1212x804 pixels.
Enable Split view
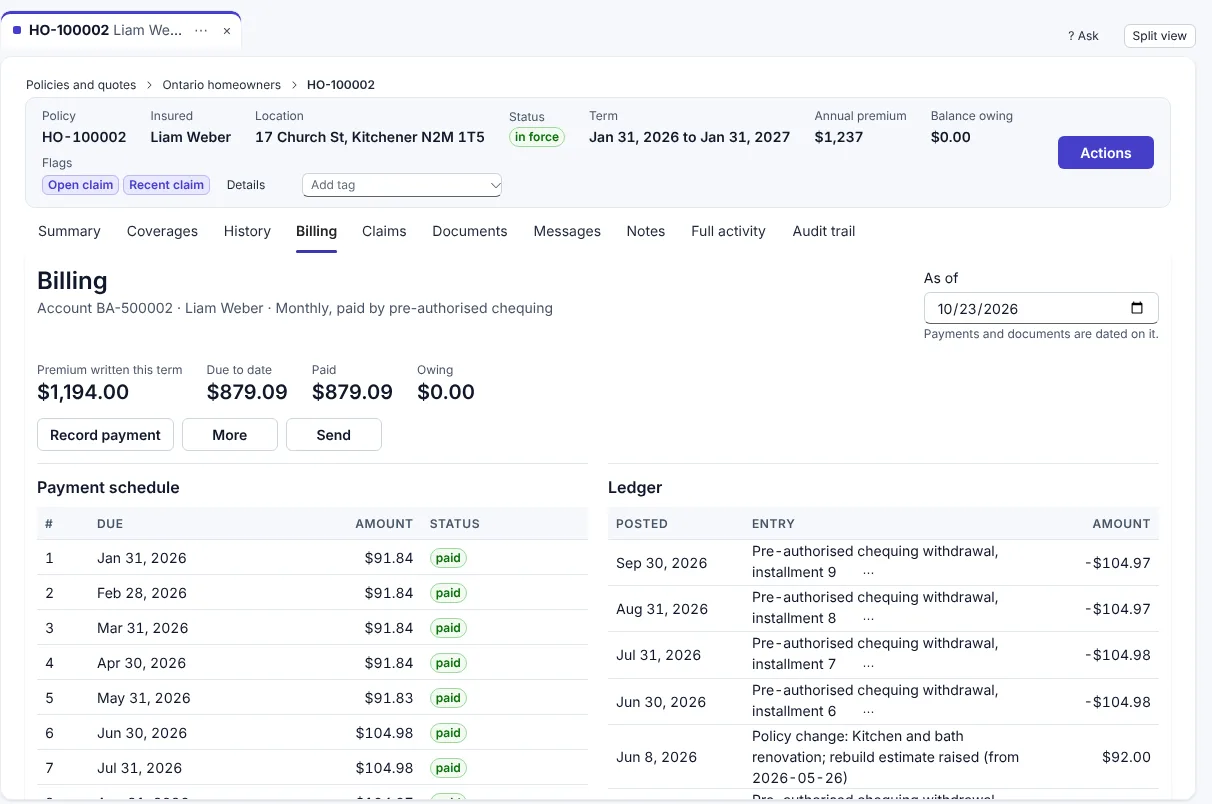(1159, 36)
